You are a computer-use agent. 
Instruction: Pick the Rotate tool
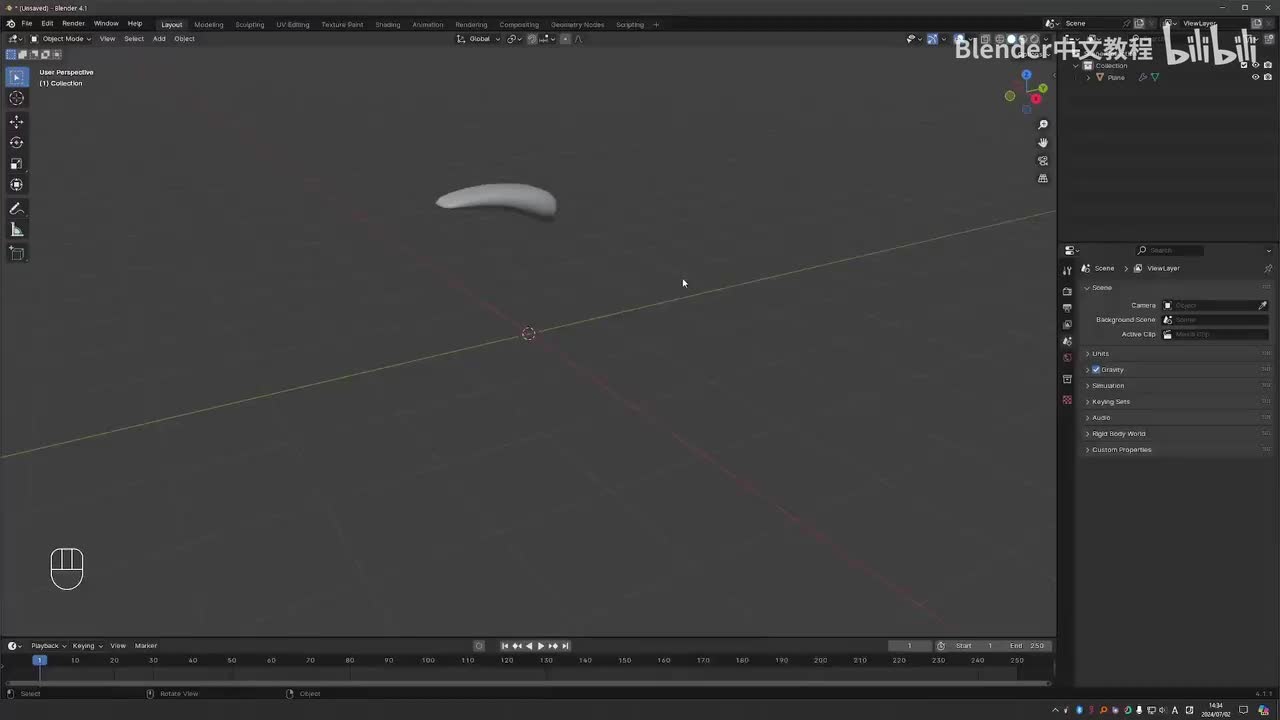[16, 143]
